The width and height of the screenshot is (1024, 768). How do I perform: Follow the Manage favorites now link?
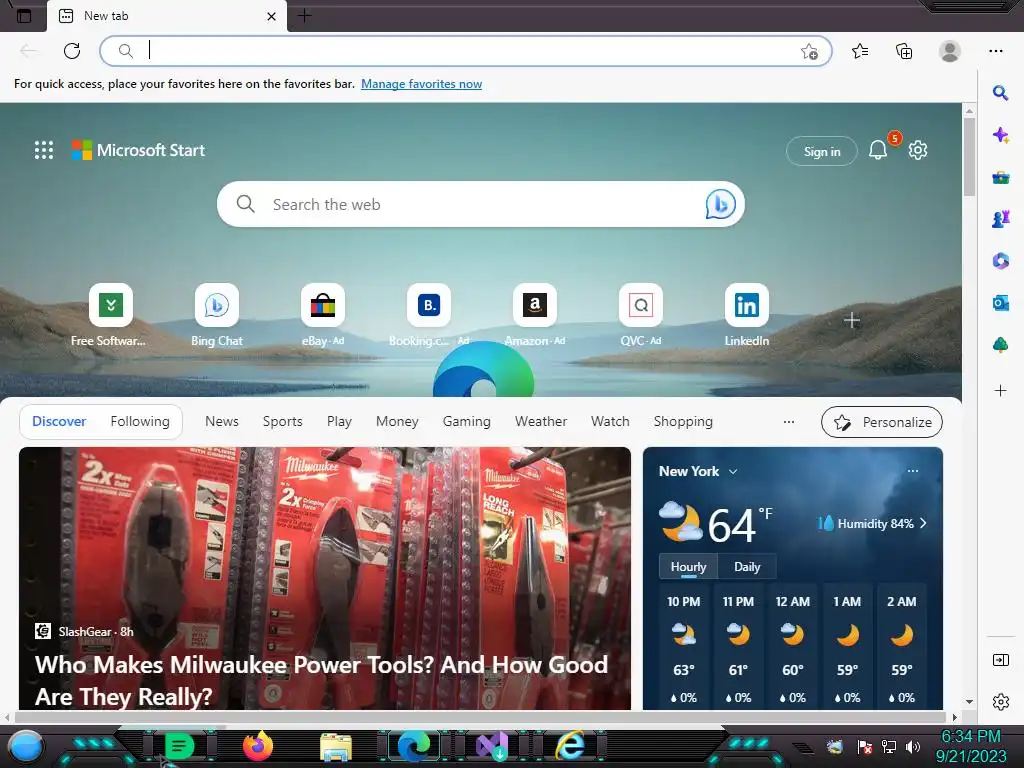tap(421, 84)
